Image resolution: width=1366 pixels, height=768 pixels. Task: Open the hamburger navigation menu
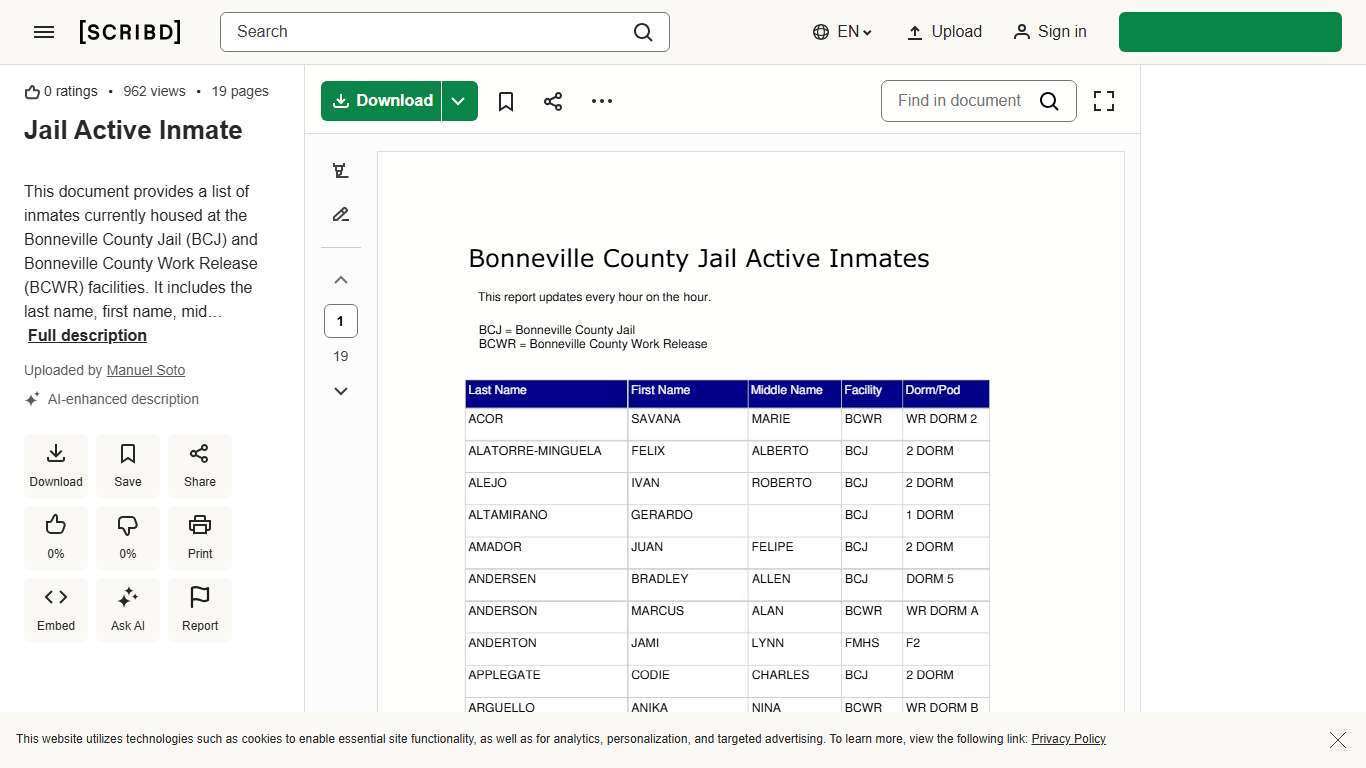44,32
